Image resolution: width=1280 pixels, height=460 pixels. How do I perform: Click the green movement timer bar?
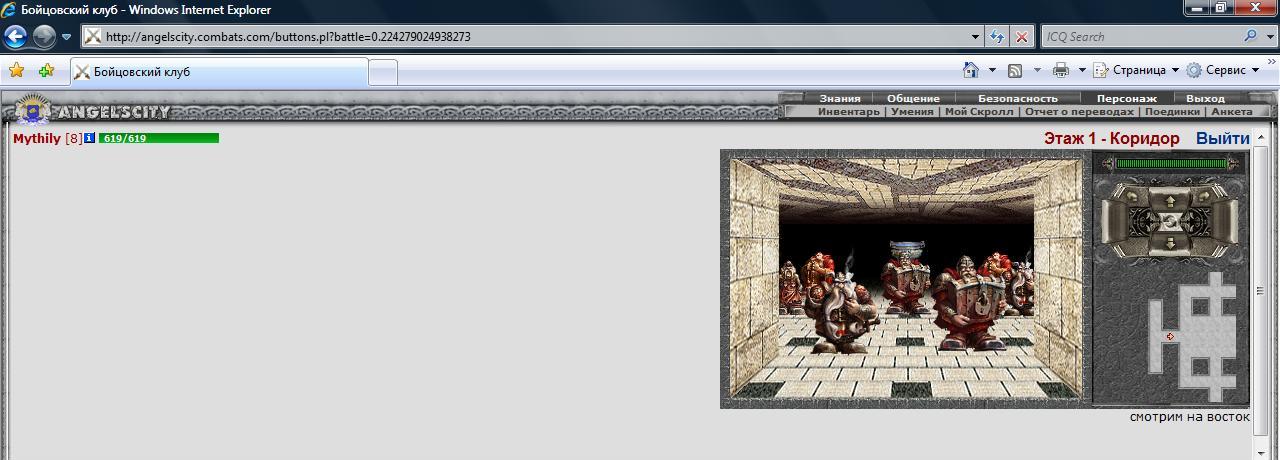(x=1171, y=163)
